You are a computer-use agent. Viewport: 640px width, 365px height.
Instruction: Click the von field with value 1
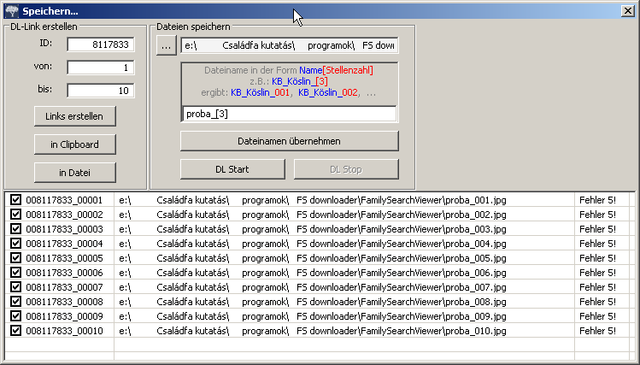(x=100, y=67)
